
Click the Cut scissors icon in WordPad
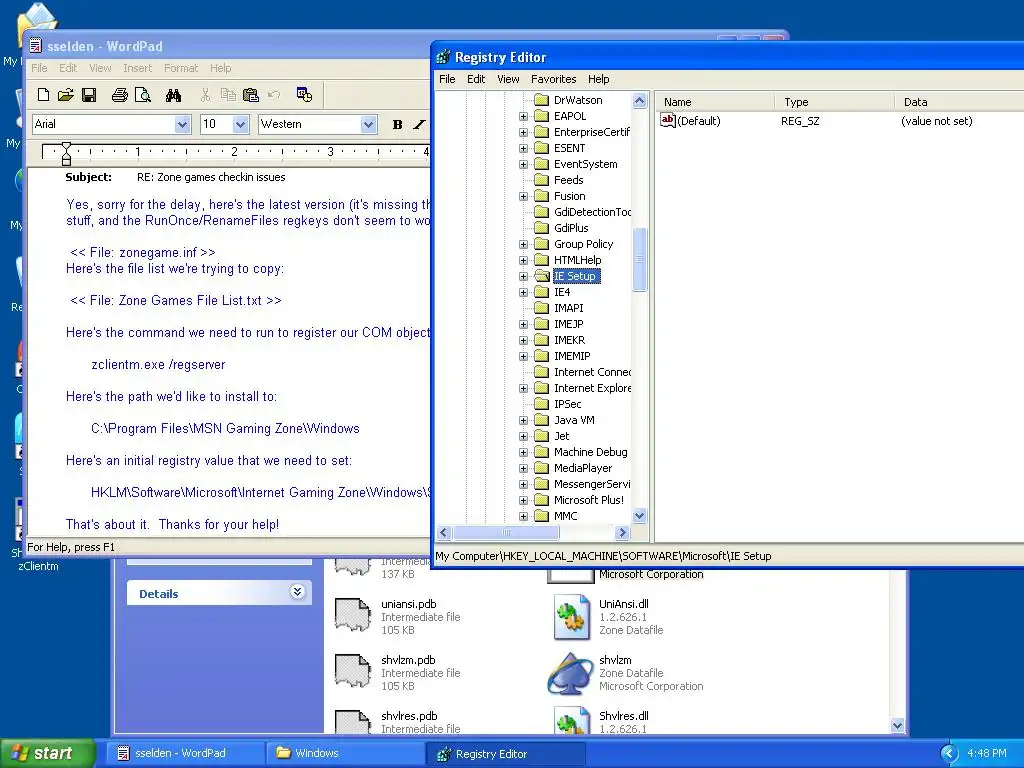click(x=205, y=95)
